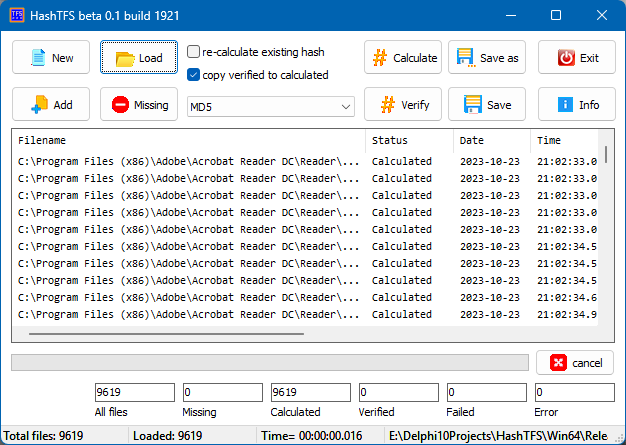Viewport: 626px width, 445px height.
Task: Click the All files count field
Action: (x=135, y=393)
